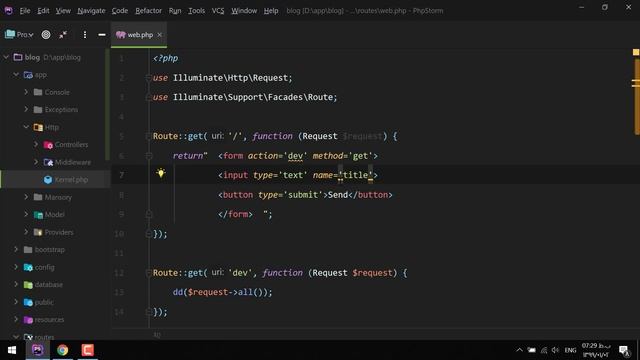Viewport: 640px width, 360px height.
Task: Click the lightbulb quick-fix icon
Action: tap(161, 173)
